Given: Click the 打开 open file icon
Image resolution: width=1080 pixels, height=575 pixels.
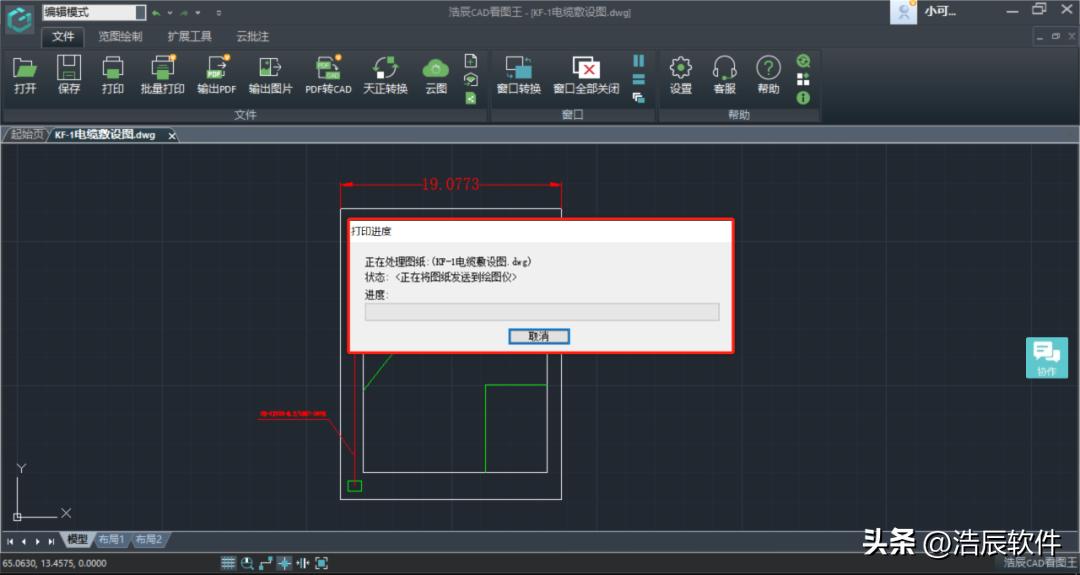Looking at the screenshot, I should coord(25,74).
